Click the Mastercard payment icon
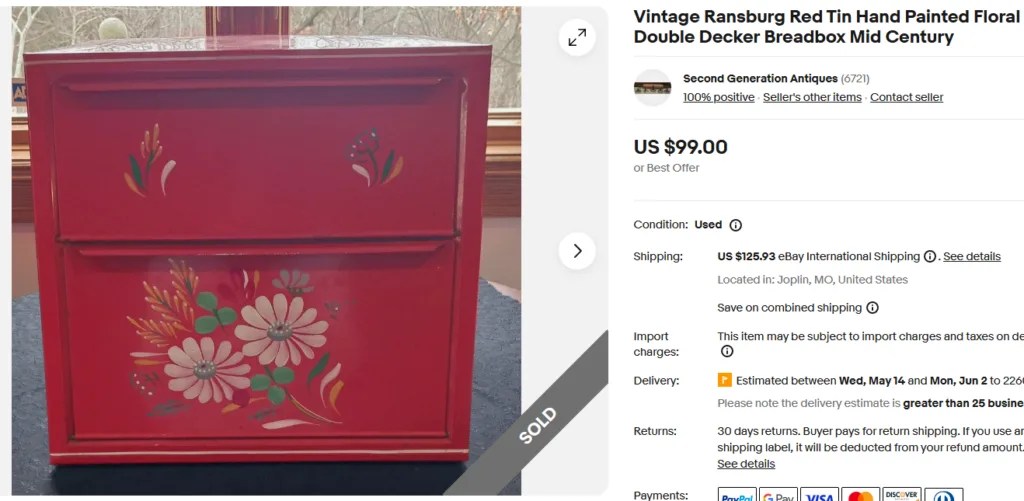Screen dimensions: 1024x501 [x=860, y=496]
